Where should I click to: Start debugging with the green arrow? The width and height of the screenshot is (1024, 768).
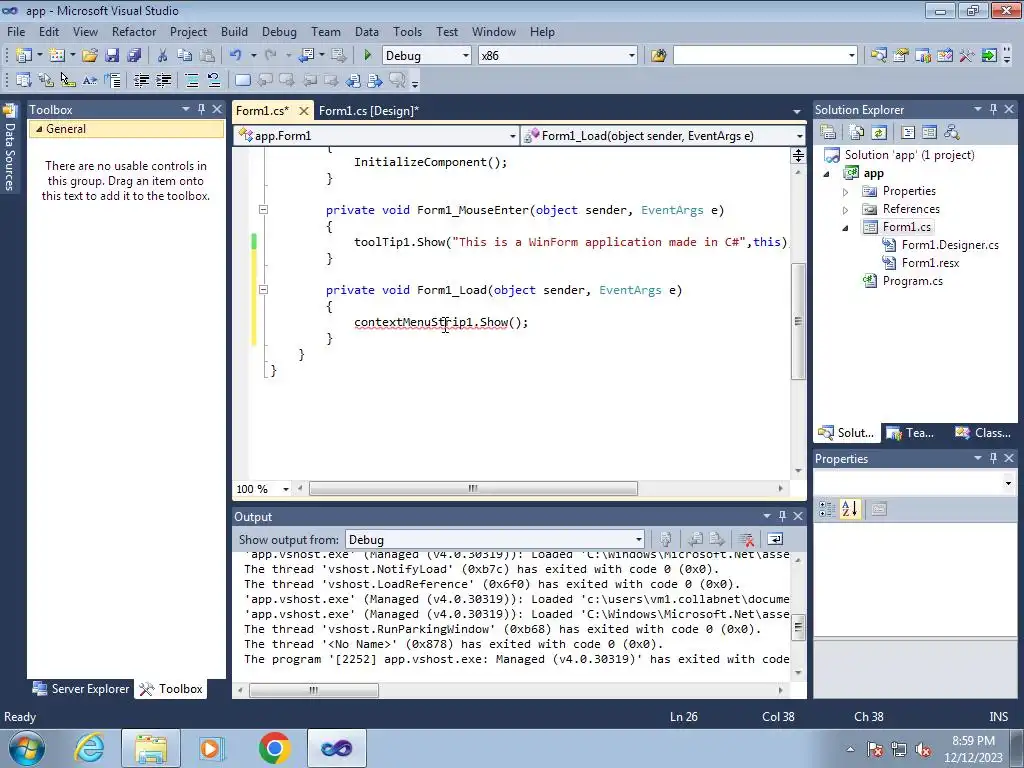coord(367,56)
